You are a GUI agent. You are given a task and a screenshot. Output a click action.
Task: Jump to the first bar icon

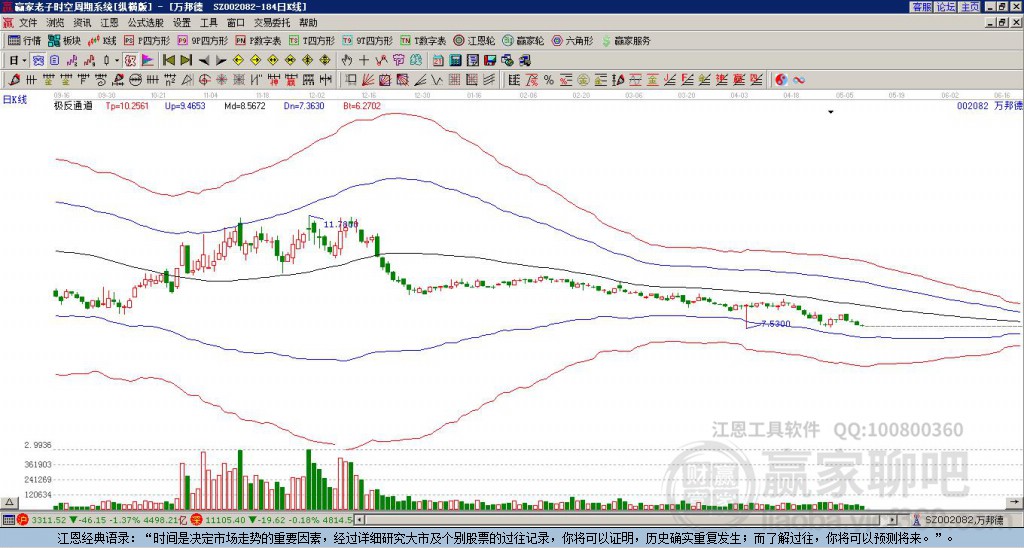pos(168,61)
